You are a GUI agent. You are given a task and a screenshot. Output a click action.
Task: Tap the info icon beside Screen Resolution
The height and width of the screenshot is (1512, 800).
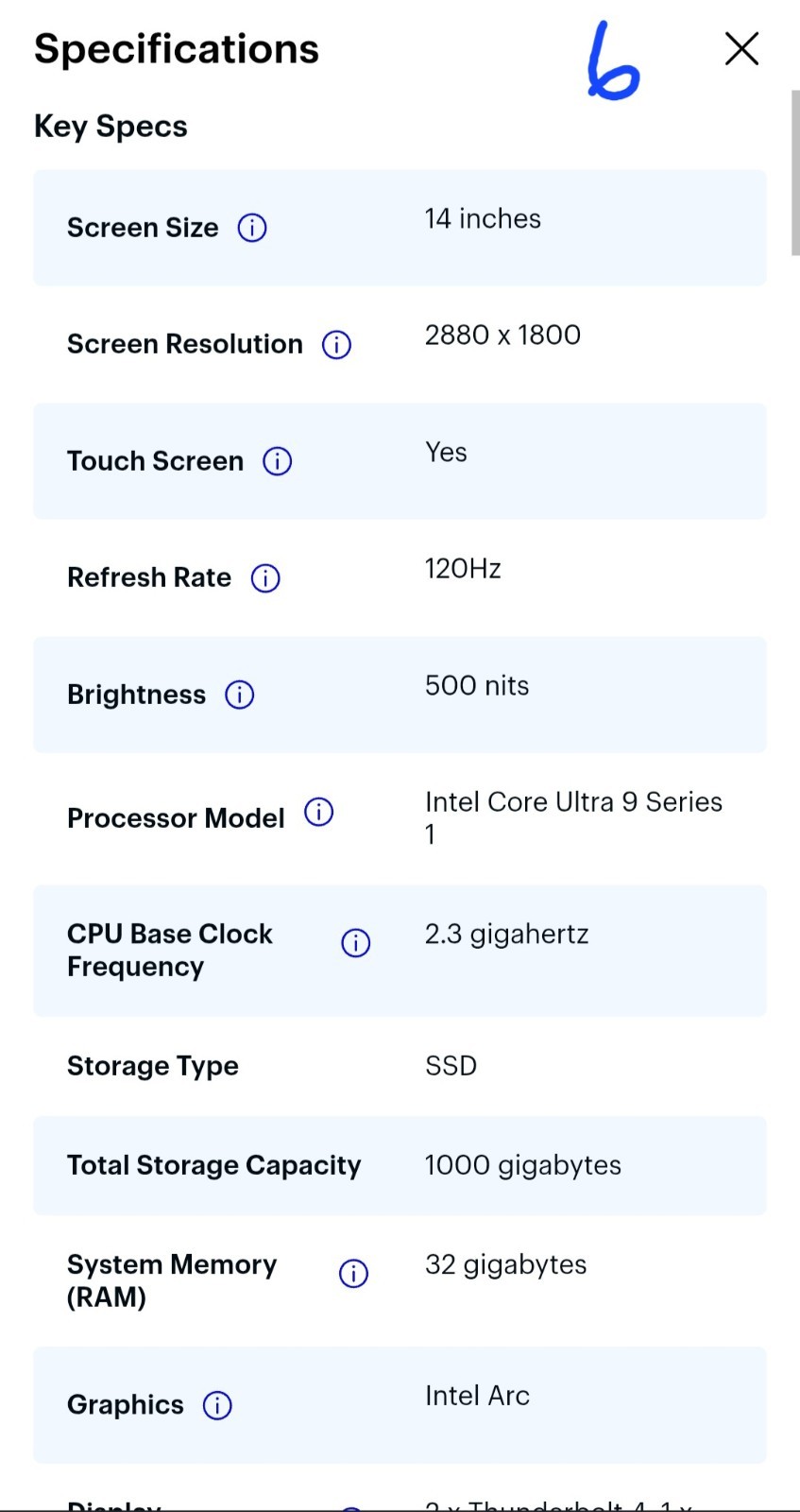click(x=336, y=345)
